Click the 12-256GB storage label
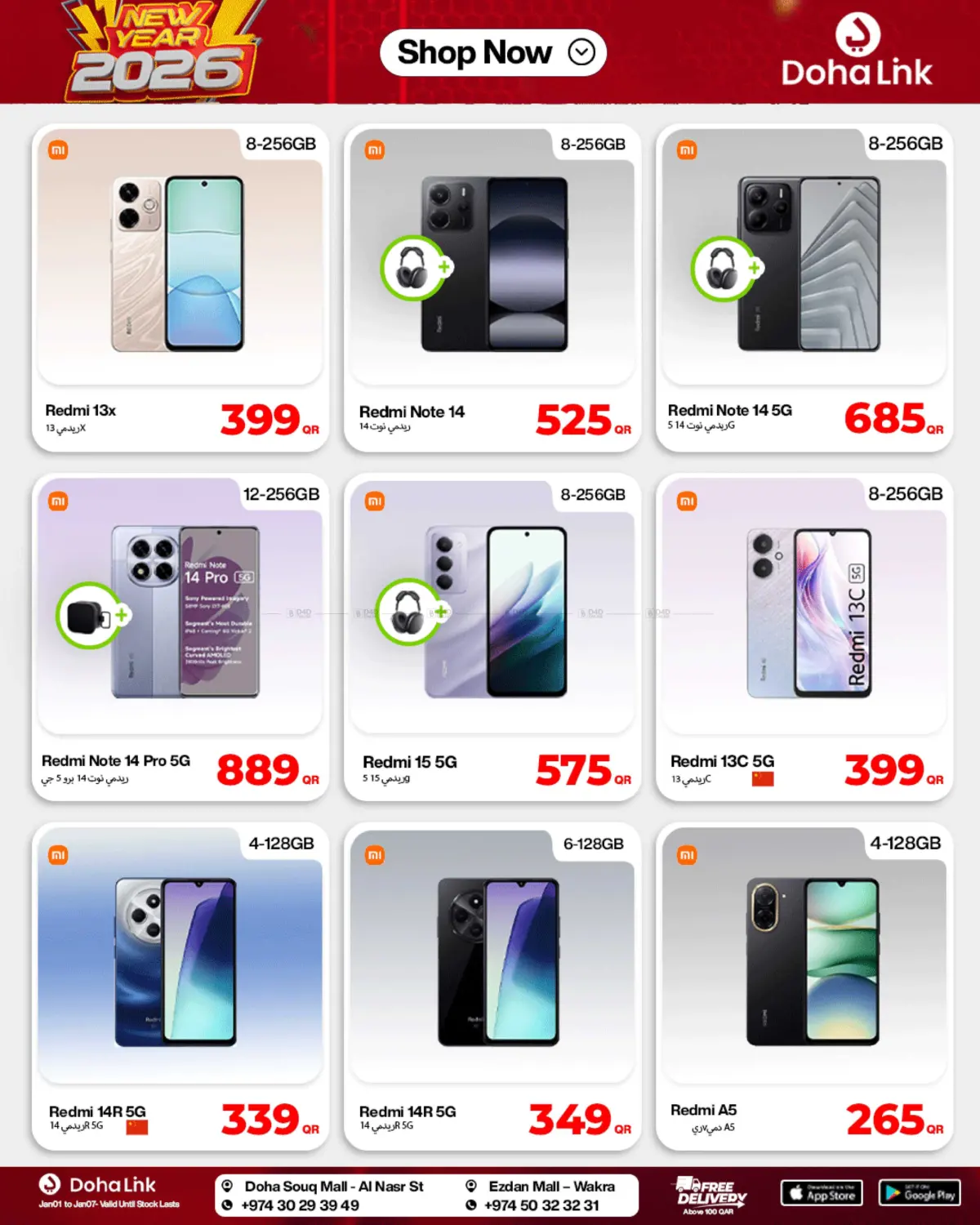The image size is (980, 1225). coord(281,494)
